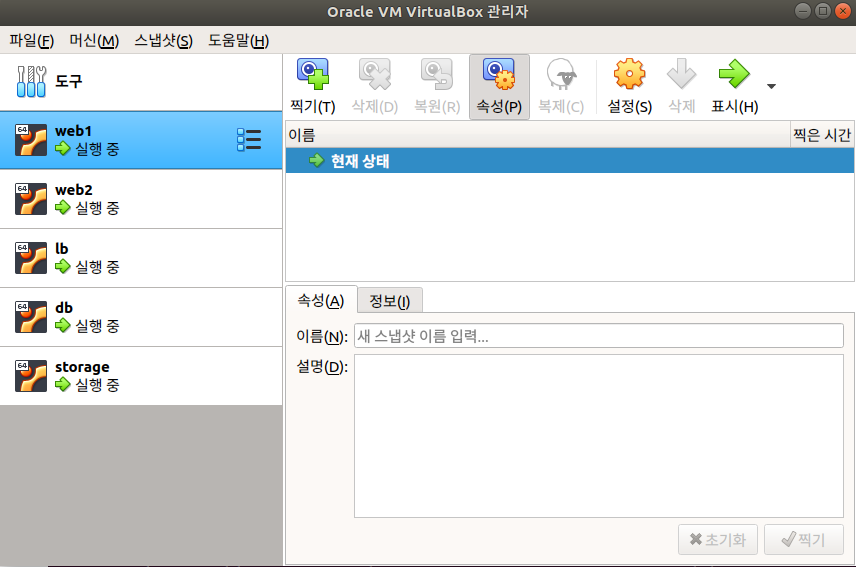Switch to the Attributes (속성(A)) tab
The image size is (856, 567).
[x=321, y=300]
